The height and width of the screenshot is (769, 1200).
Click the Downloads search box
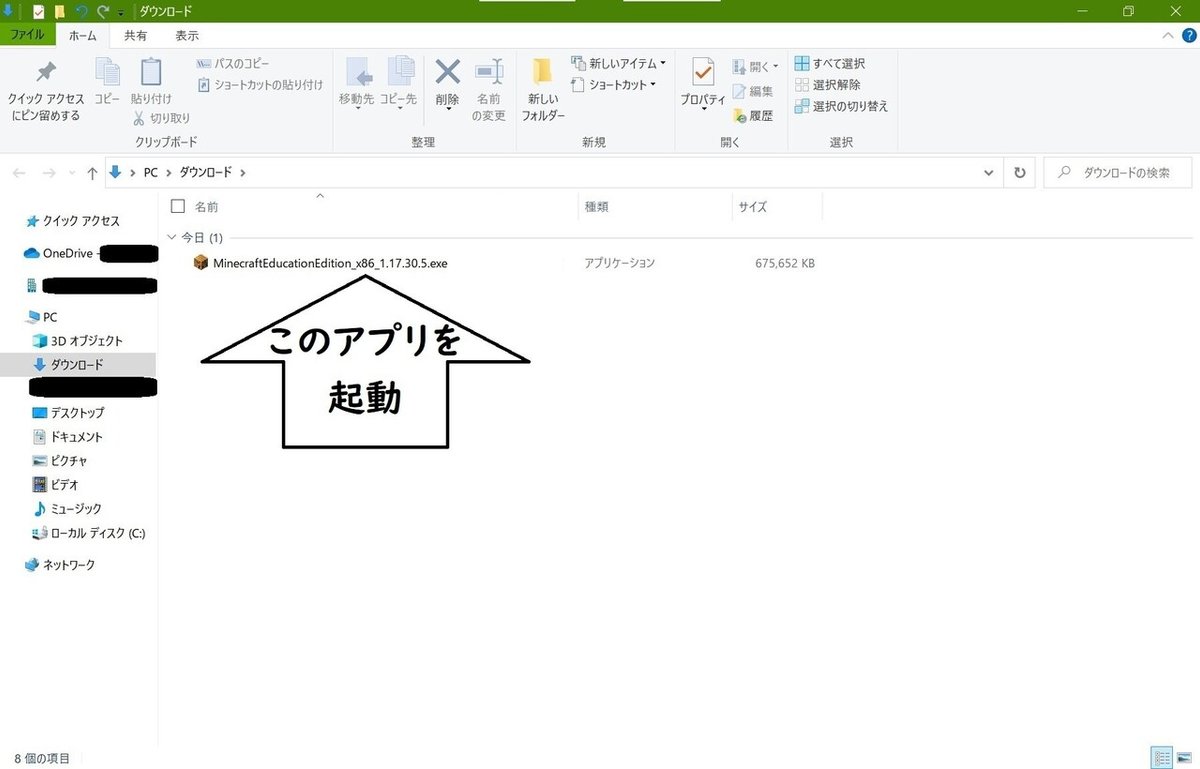point(1117,173)
